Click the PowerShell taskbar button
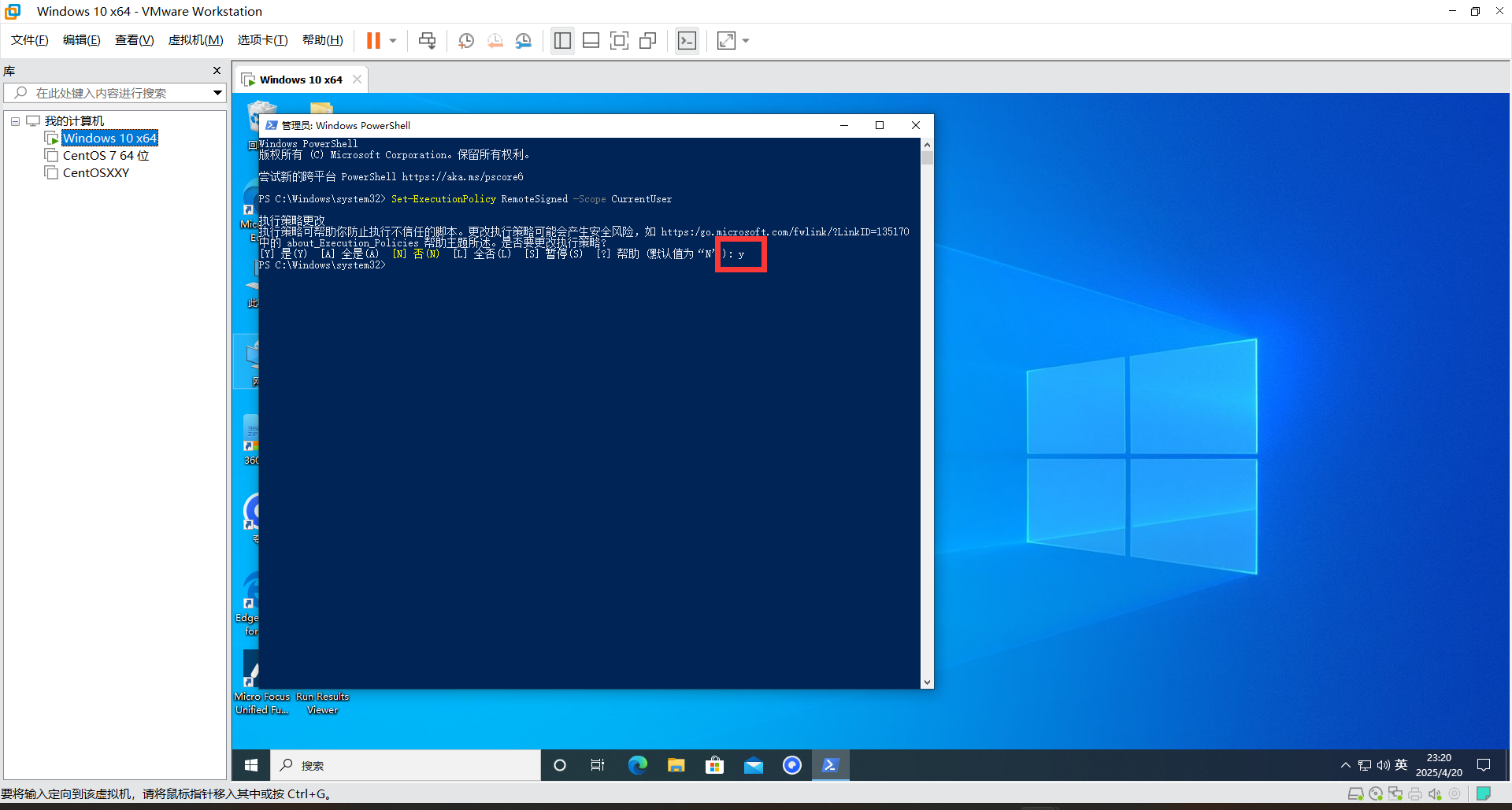The image size is (1512, 810). (x=831, y=765)
